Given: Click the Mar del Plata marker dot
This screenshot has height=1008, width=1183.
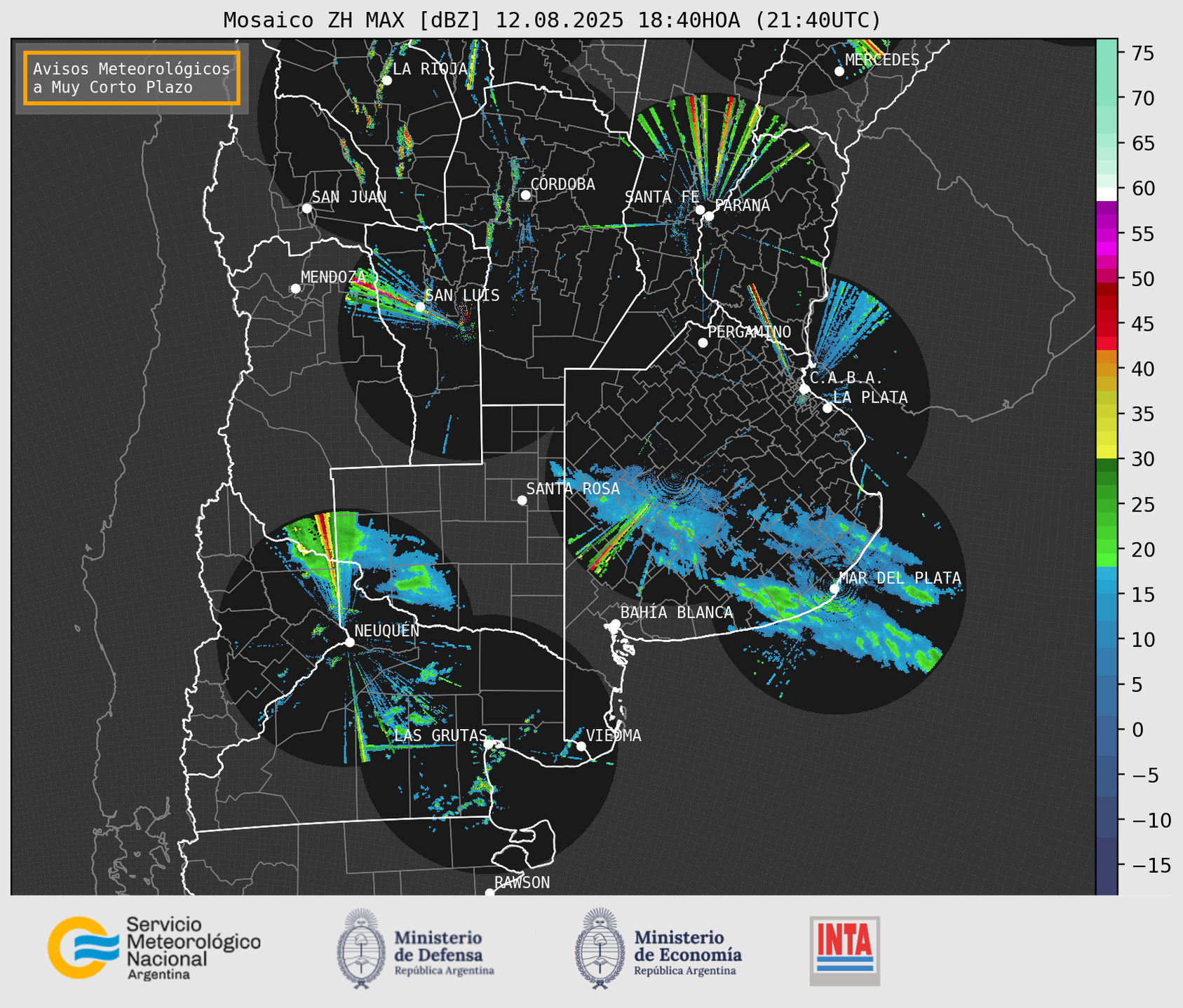Looking at the screenshot, I should click(x=834, y=589).
